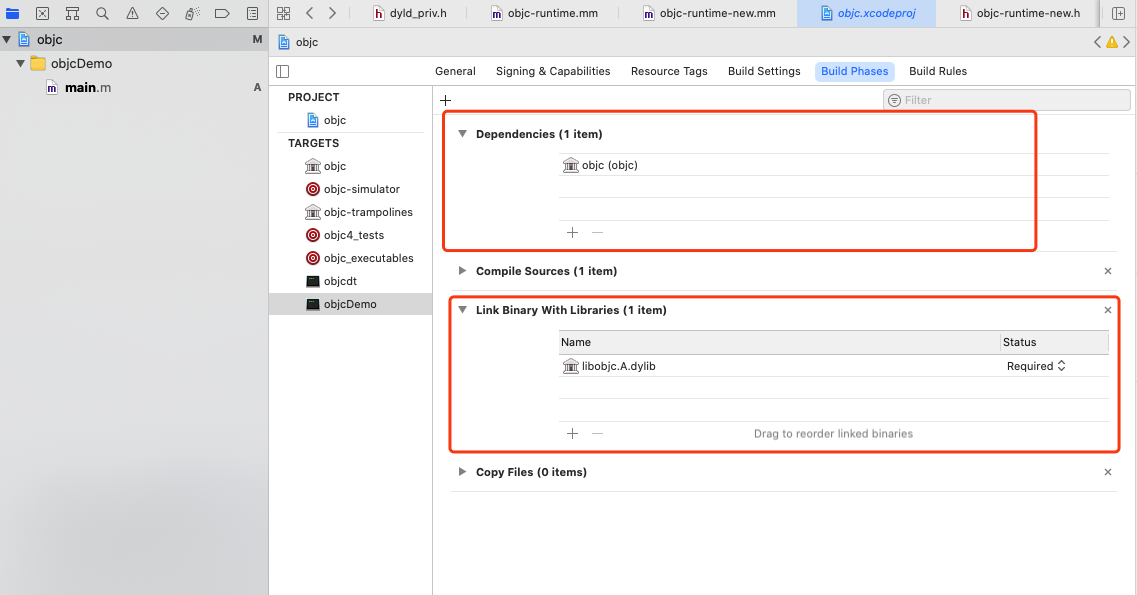Select the objcdt target

(x=340, y=281)
